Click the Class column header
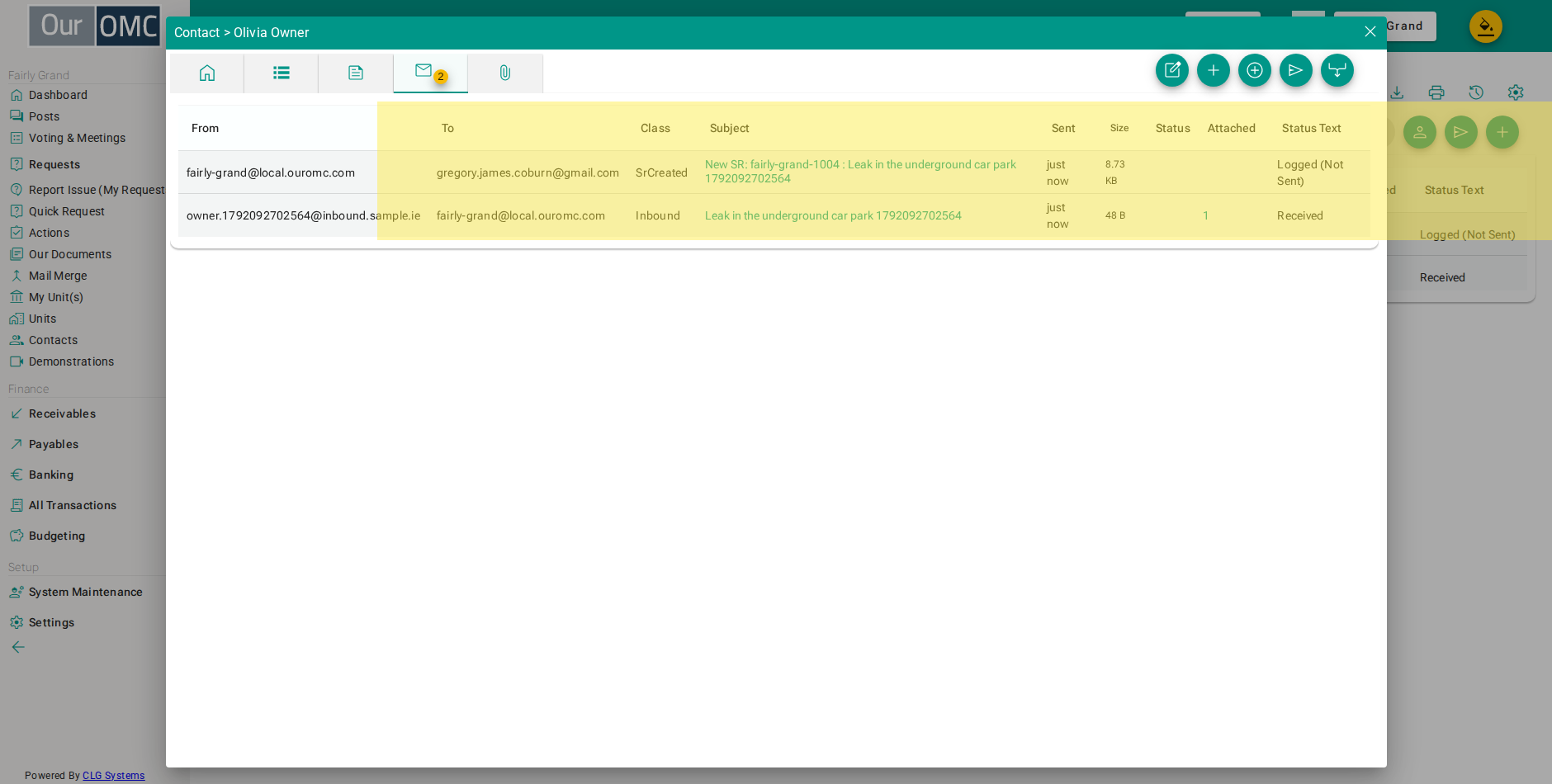Screen dimensions: 1552x784 pos(655,128)
